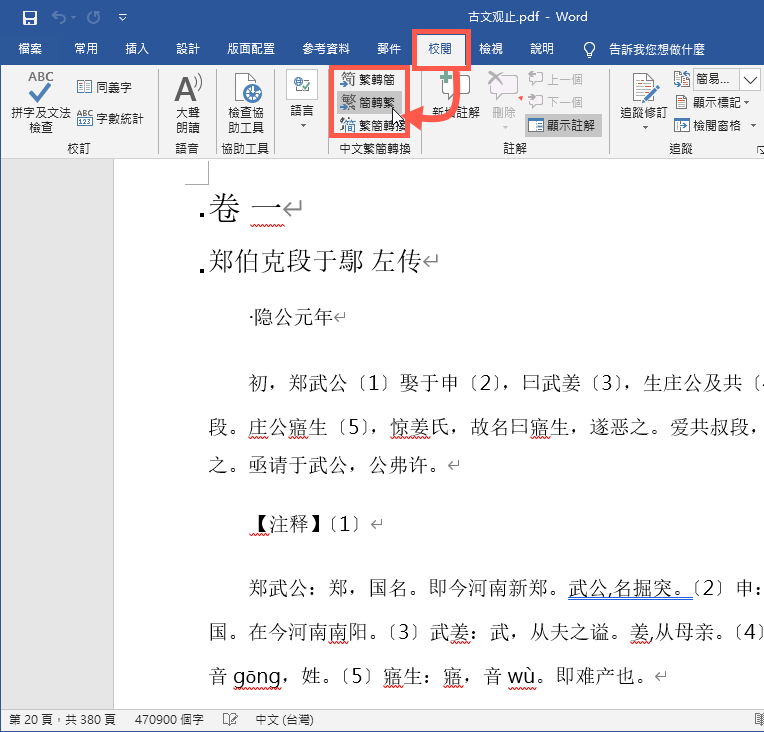The width and height of the screenshot is (764, 732).
Task: Click heading text 郑伯克段于鄢 左传
Action: (x=315, y=261)
